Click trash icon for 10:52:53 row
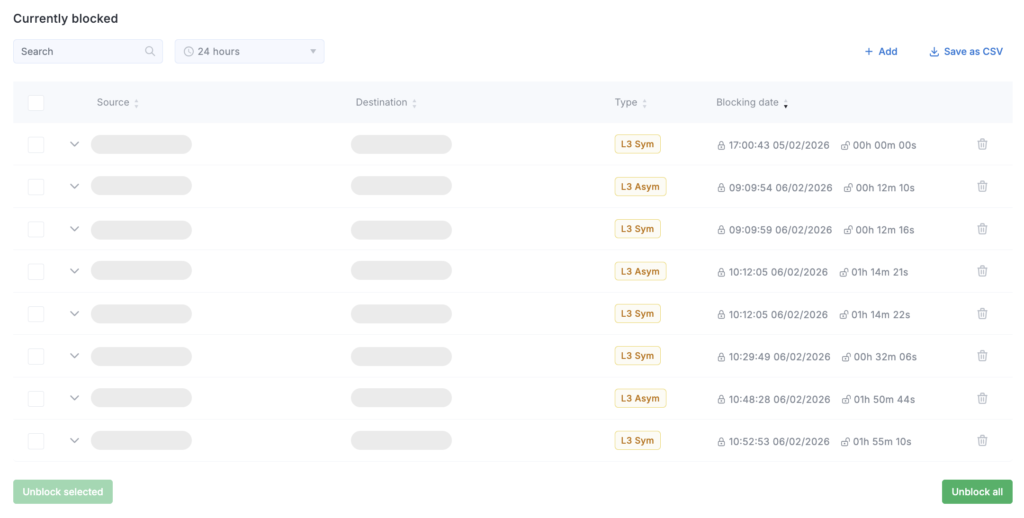This screenshot has height=518, width=1024. pos(982,441)
